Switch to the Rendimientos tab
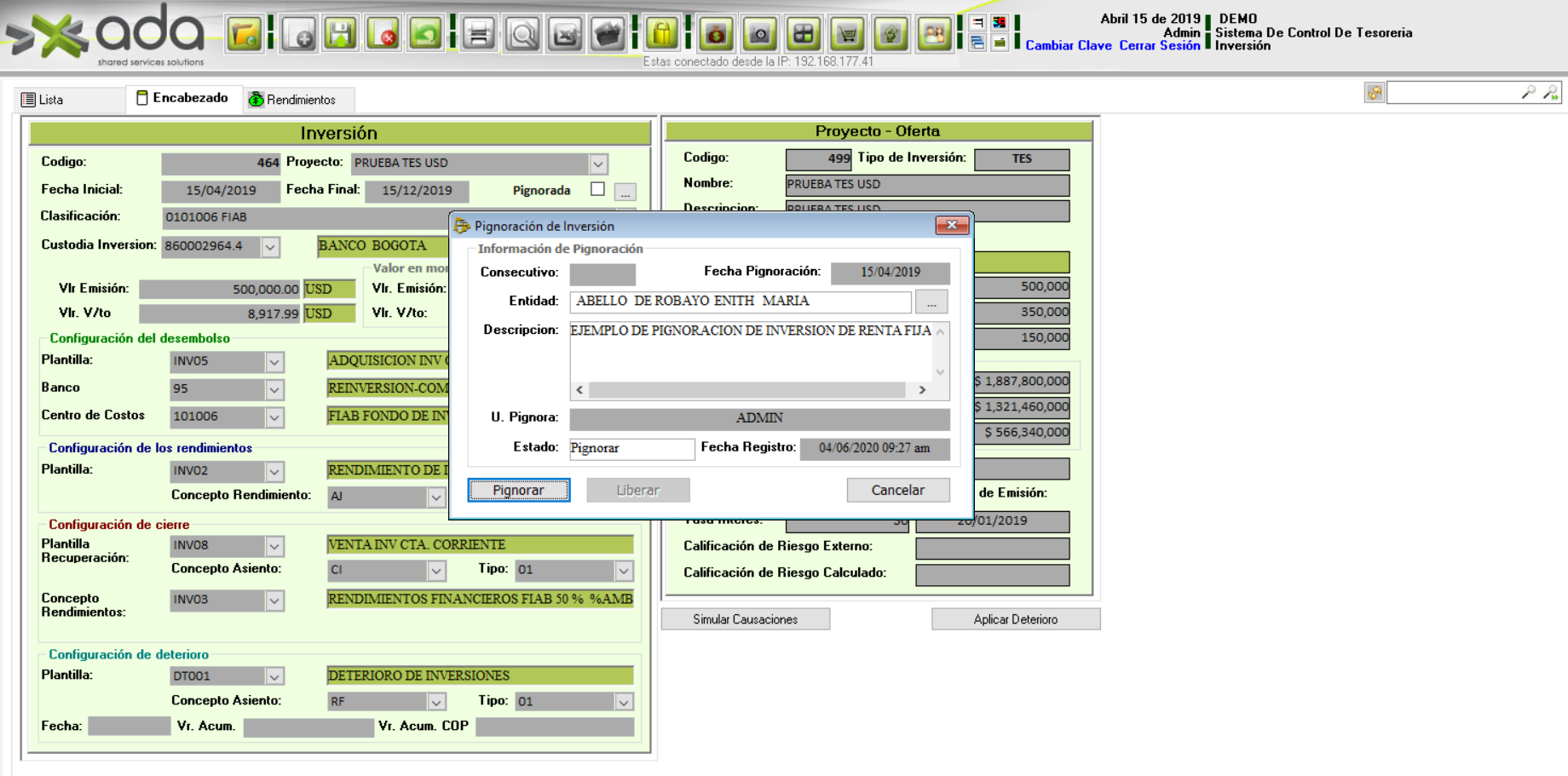The width and height of the screenshot is (1568, 776). click(x=292, y=100)
